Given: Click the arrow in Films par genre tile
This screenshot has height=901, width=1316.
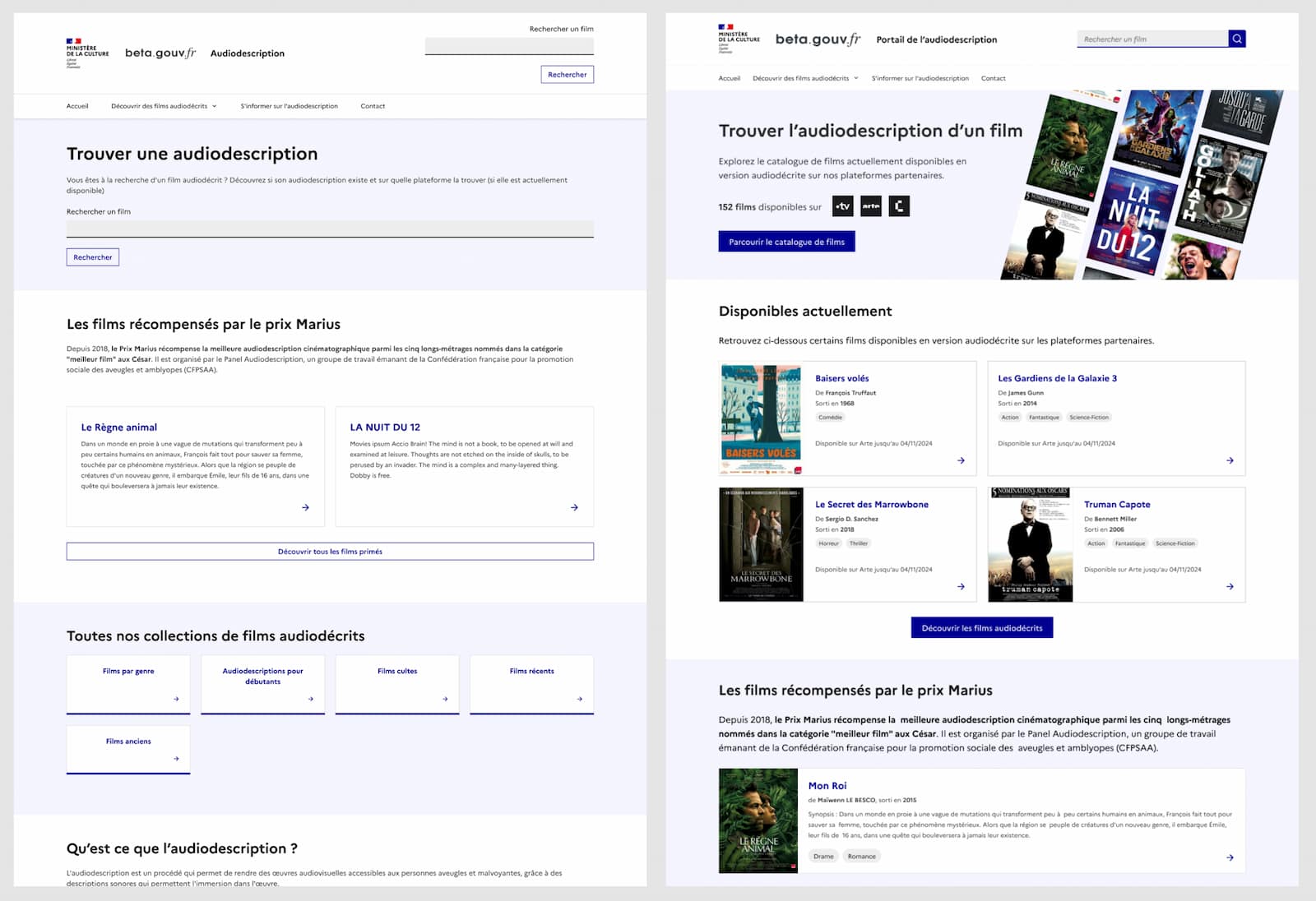Looking at the screenshot, I should click(176, 699).
